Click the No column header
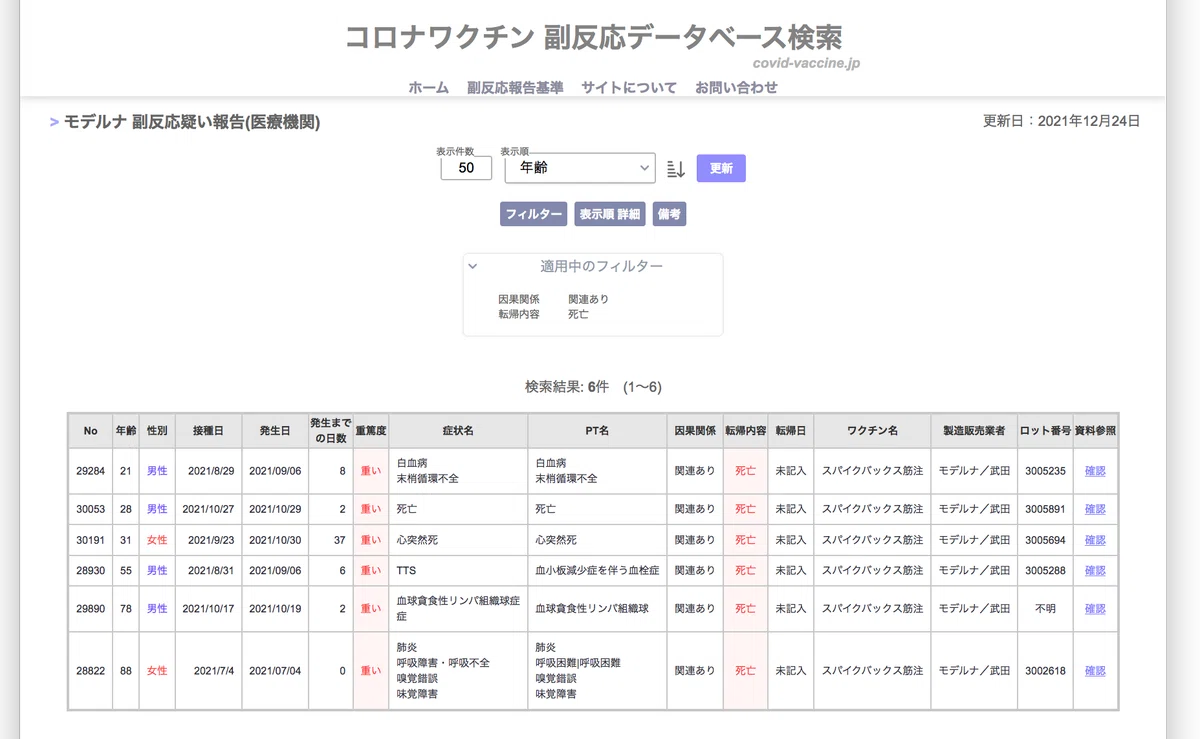Viewport: 1200px width, 739px height. 91,431
